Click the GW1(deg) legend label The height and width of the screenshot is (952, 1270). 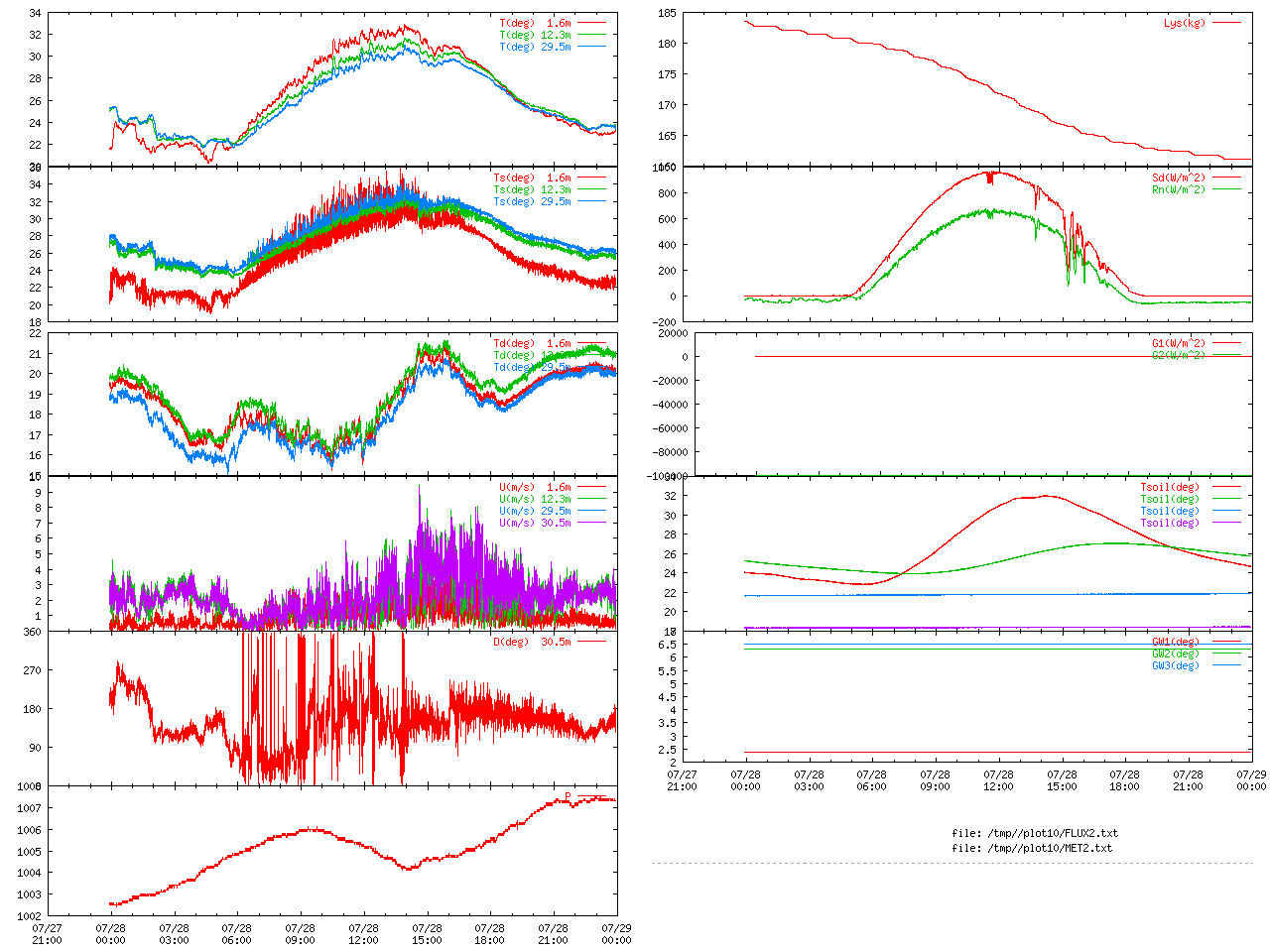click(x=1175, y=642)
